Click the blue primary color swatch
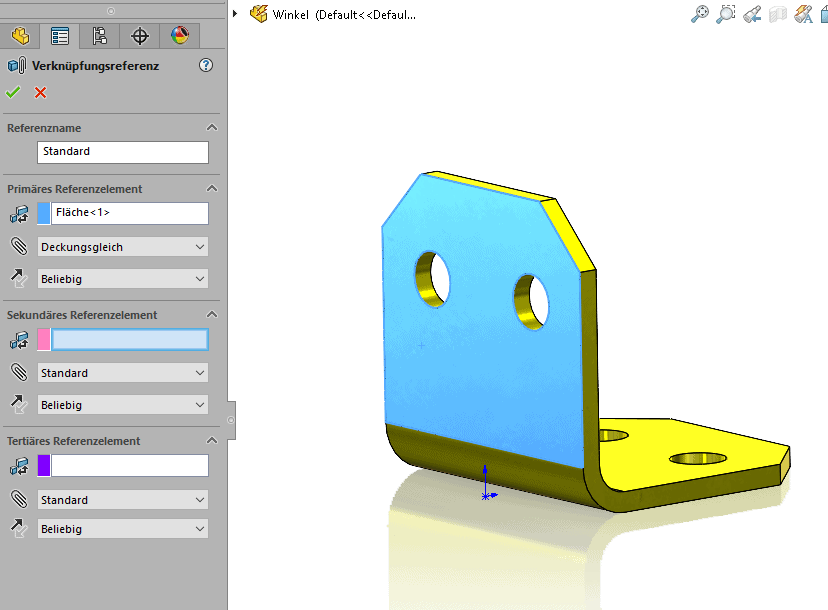 click(x=44, y=213)
